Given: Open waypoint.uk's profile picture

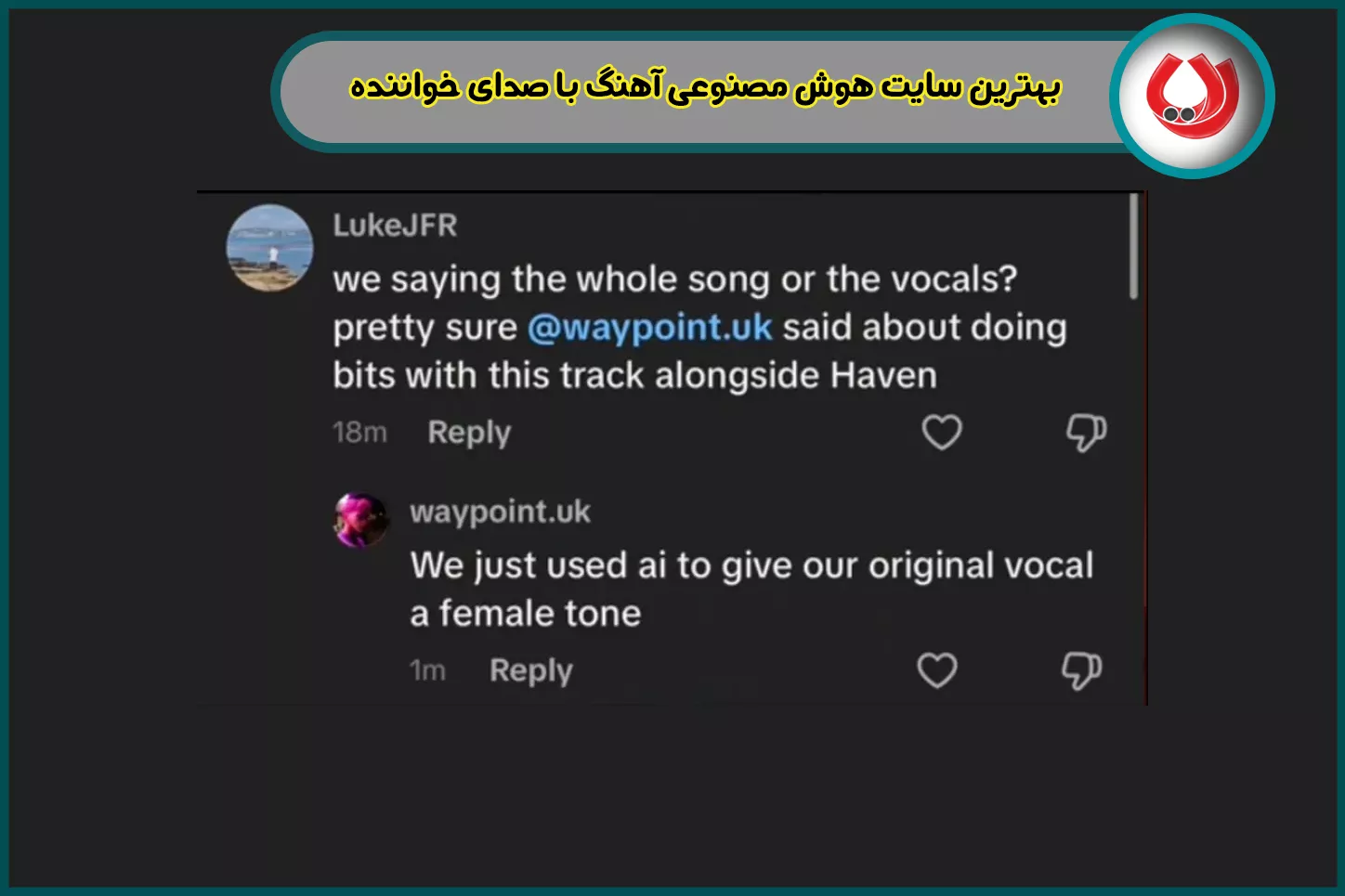Looking at the screenshot, I should pyautogui.click(x=359, y=520).
